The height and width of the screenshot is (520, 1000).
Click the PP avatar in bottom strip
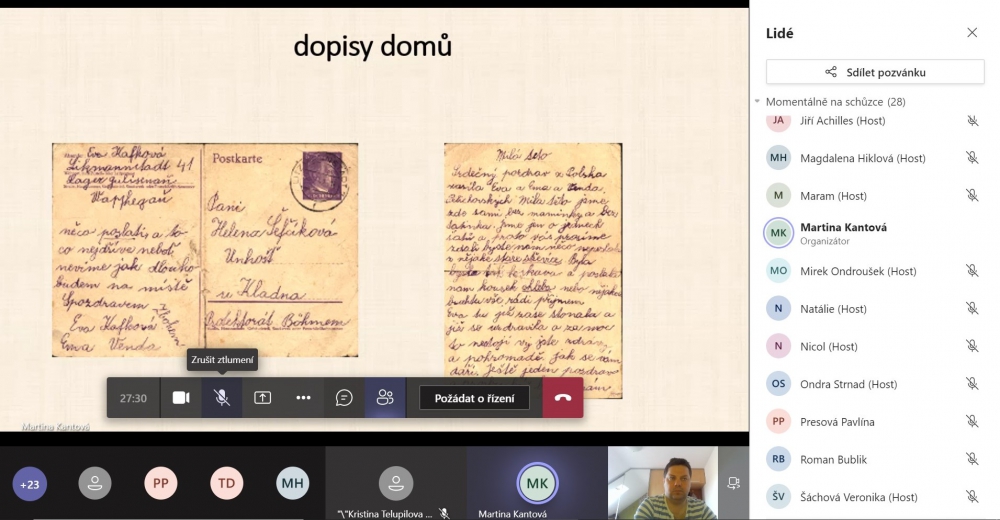pyautogui.click(x=161, y=483)
